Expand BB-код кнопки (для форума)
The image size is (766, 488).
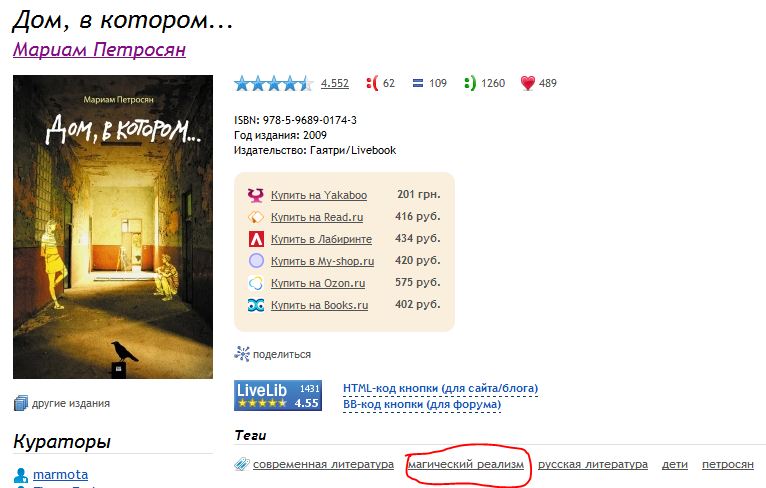tap(422, 404)
